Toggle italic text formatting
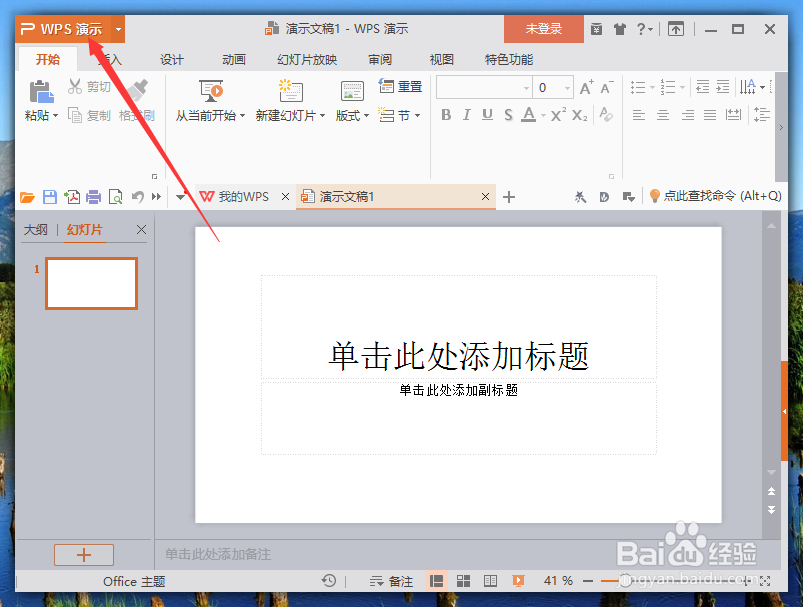803x607 pixels. (x=465, y=116)
